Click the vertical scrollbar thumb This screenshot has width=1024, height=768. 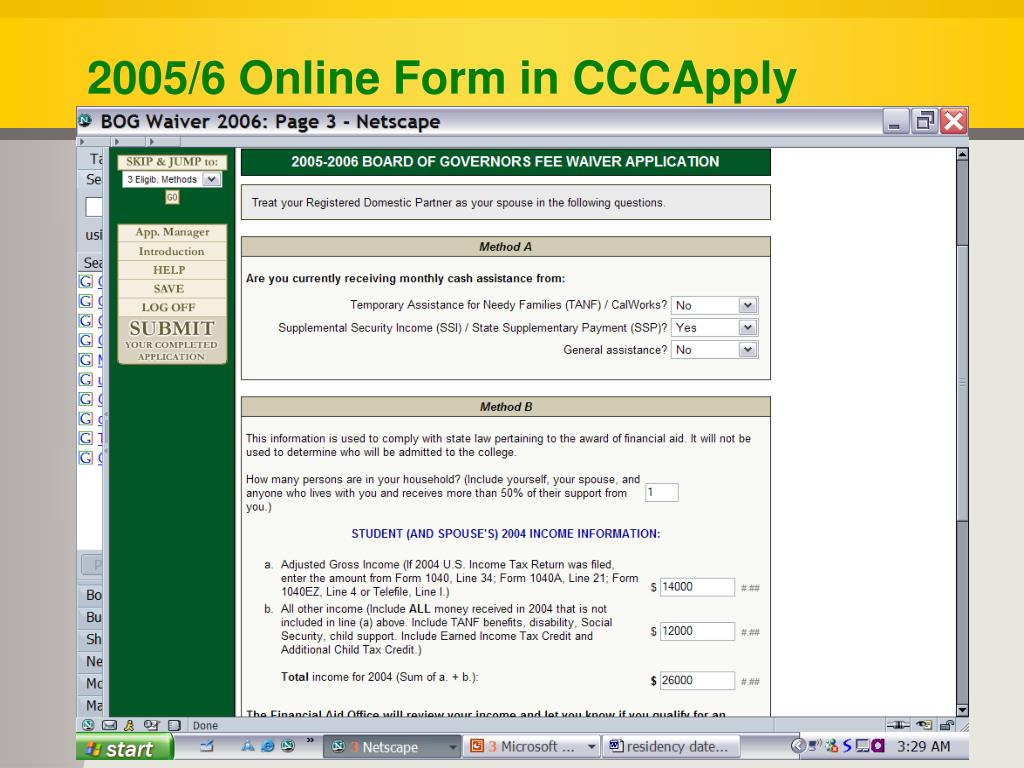(x=962, y=382)
